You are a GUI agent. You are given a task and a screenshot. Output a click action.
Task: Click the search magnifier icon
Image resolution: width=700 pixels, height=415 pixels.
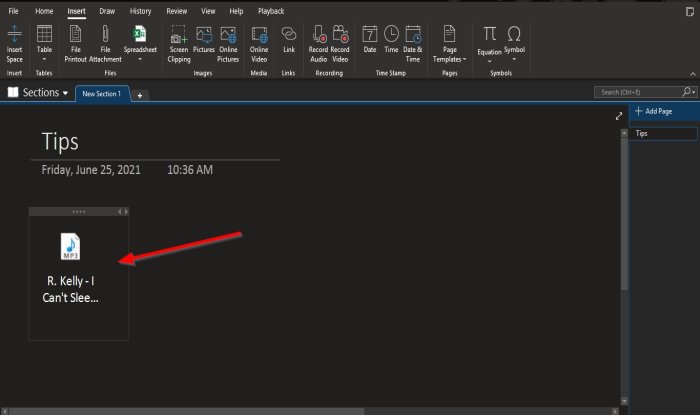coord(686,91)
